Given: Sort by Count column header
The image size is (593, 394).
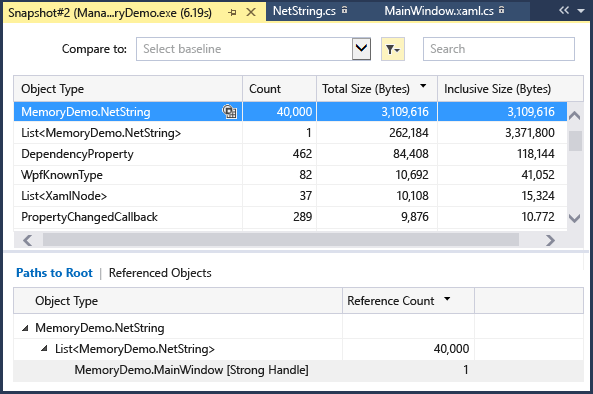Looking at the screenshot, I should click(279, 89).
